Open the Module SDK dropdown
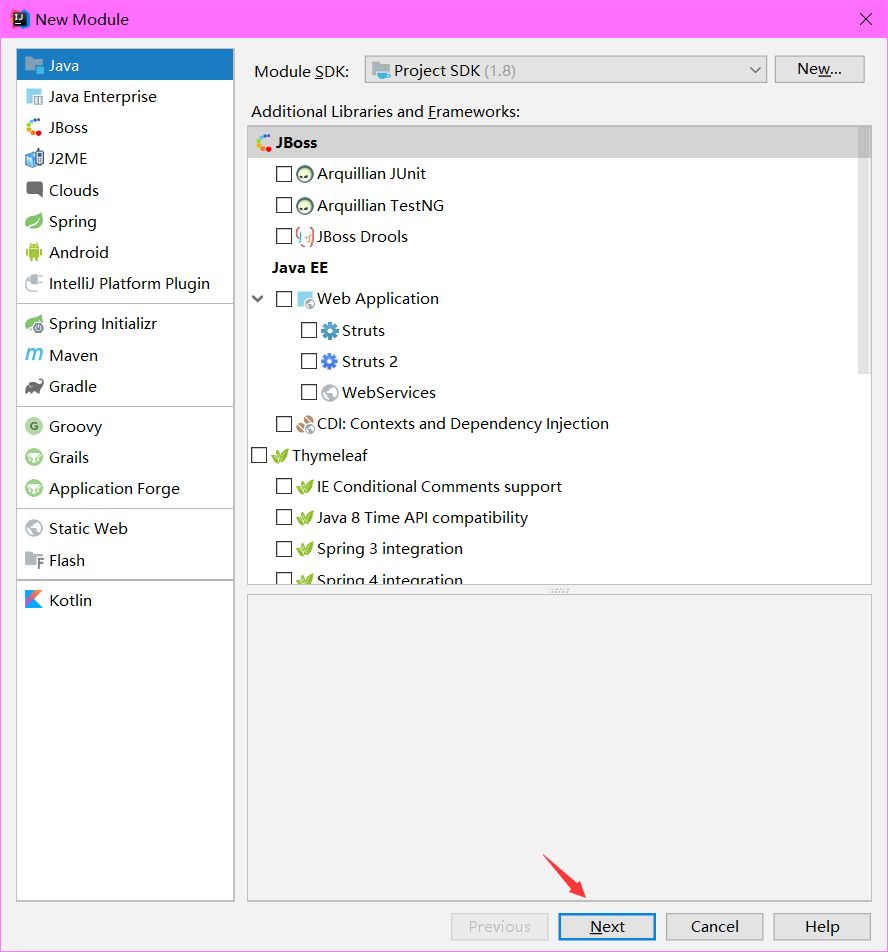The height and width of the screenshot is (952, 888). (x=565, y=70)
